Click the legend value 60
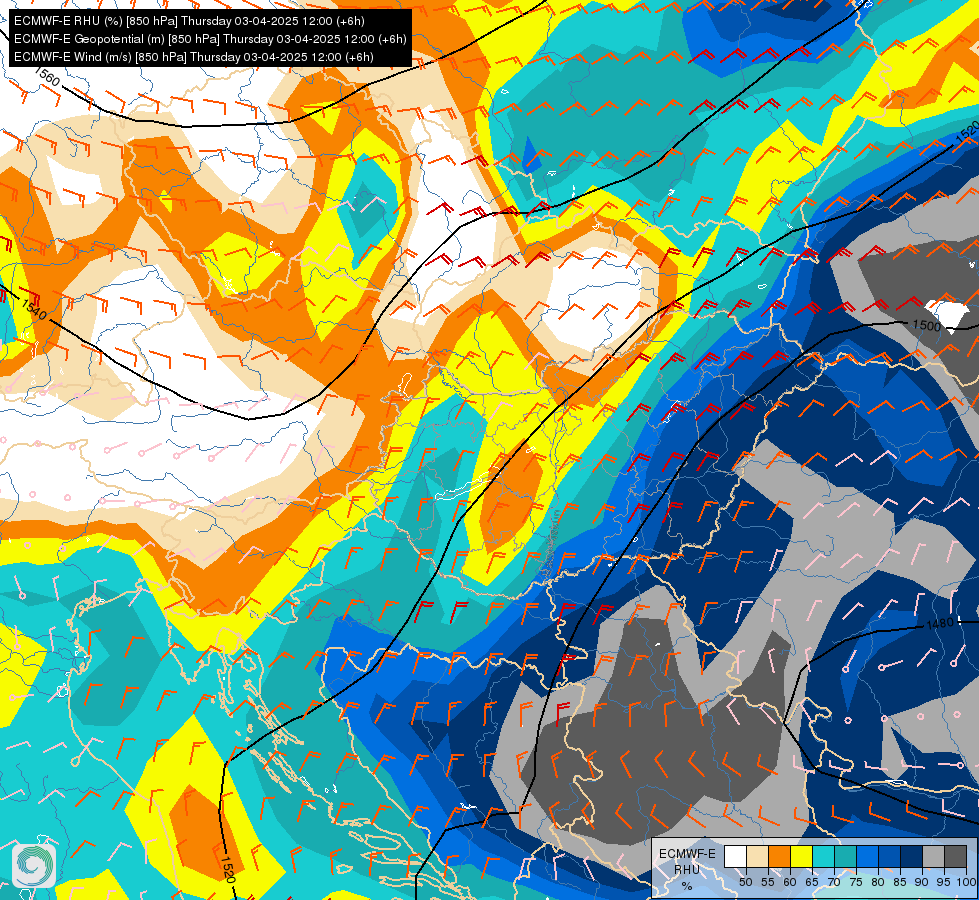The height and width of the screenshot is (900, 979). [x=790, y=883]
